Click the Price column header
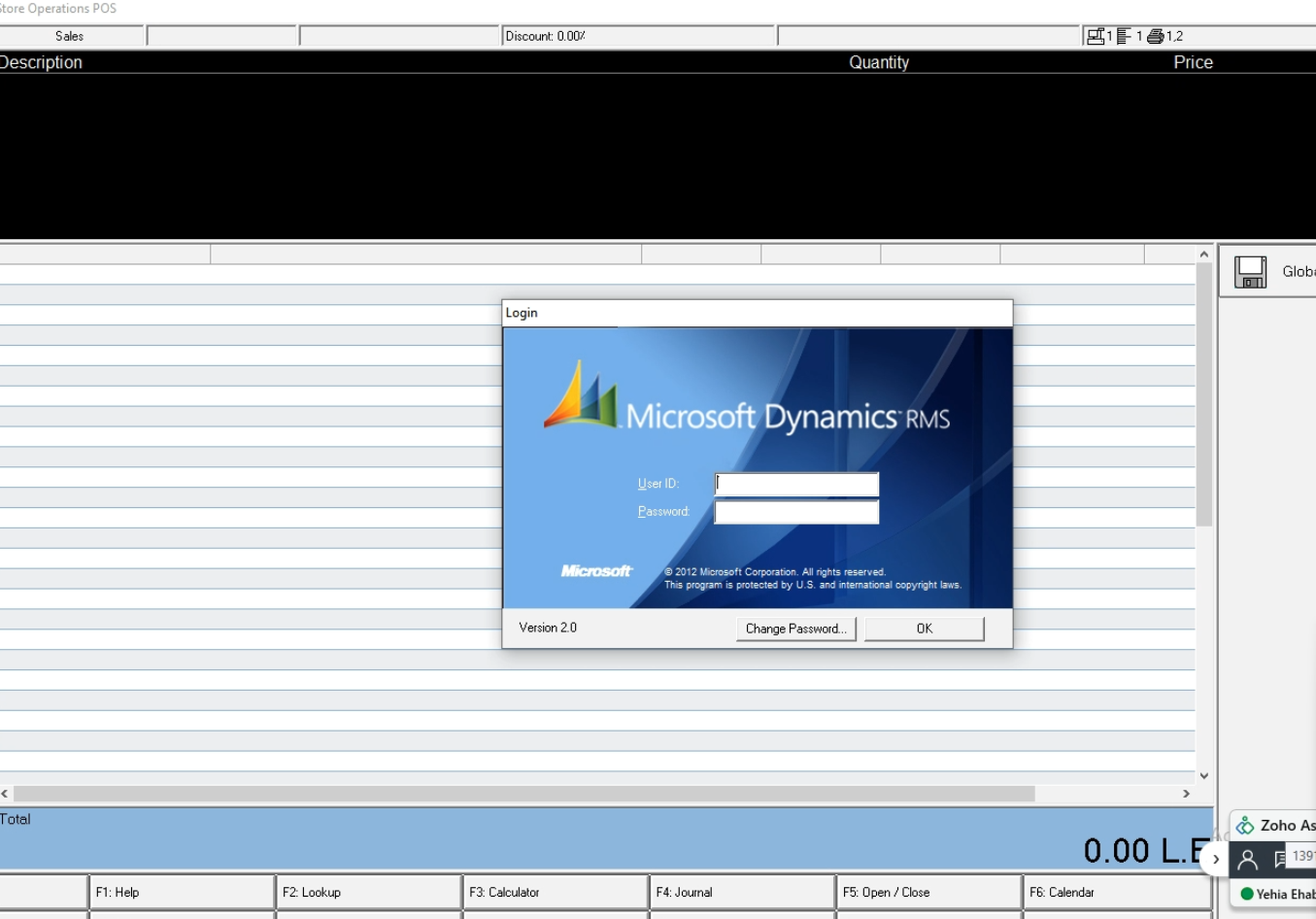 tap(1193, 62)
